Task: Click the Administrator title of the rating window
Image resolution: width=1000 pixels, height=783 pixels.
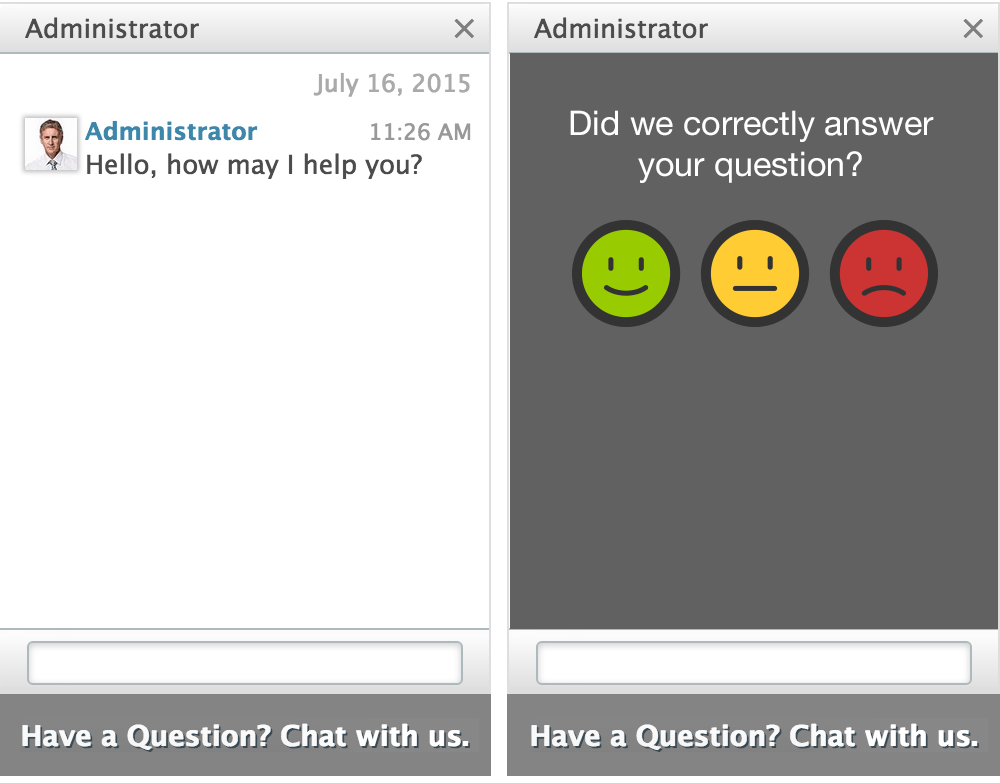Action: [x=621, y=29]
